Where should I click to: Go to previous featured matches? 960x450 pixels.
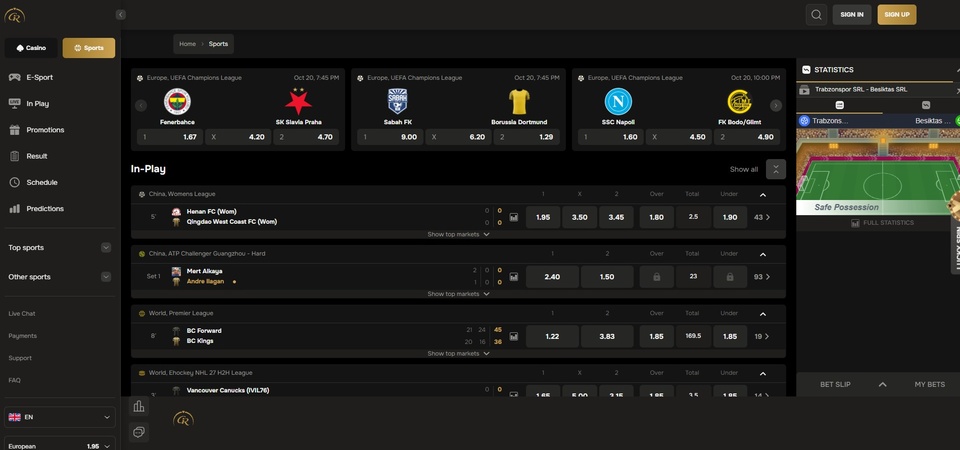141,105
